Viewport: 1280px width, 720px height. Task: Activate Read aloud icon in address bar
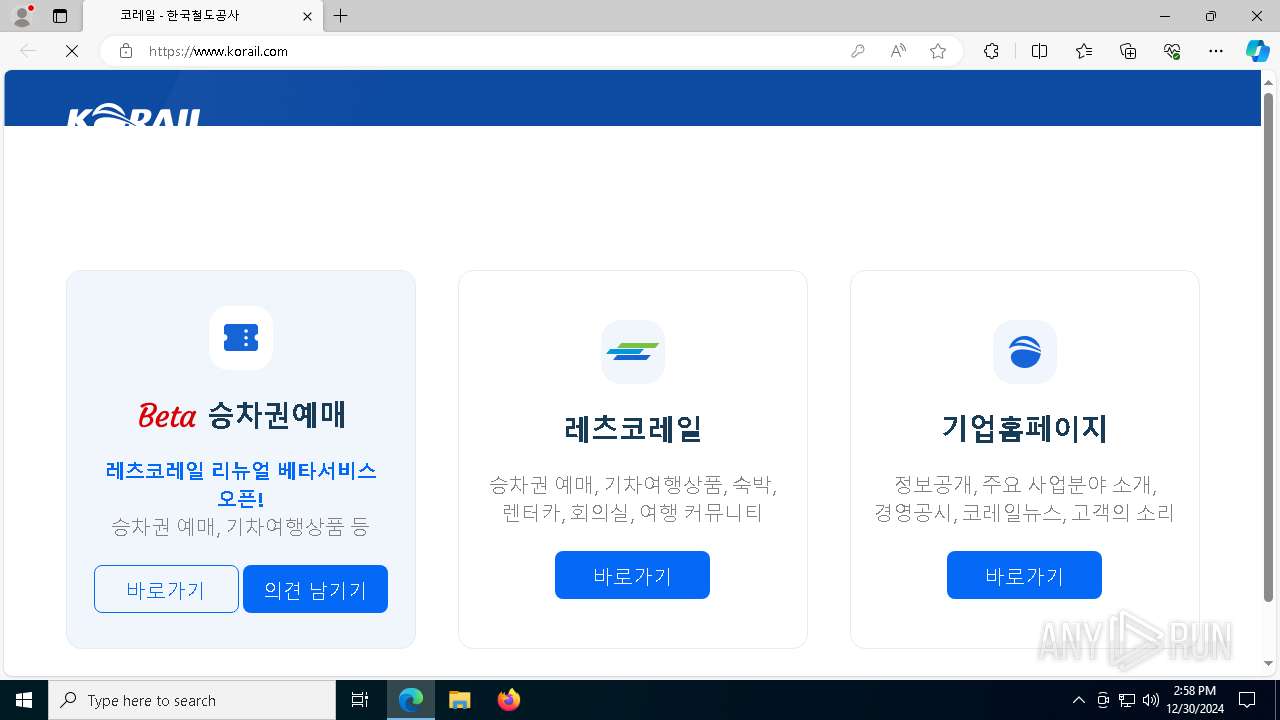point(898,51)
